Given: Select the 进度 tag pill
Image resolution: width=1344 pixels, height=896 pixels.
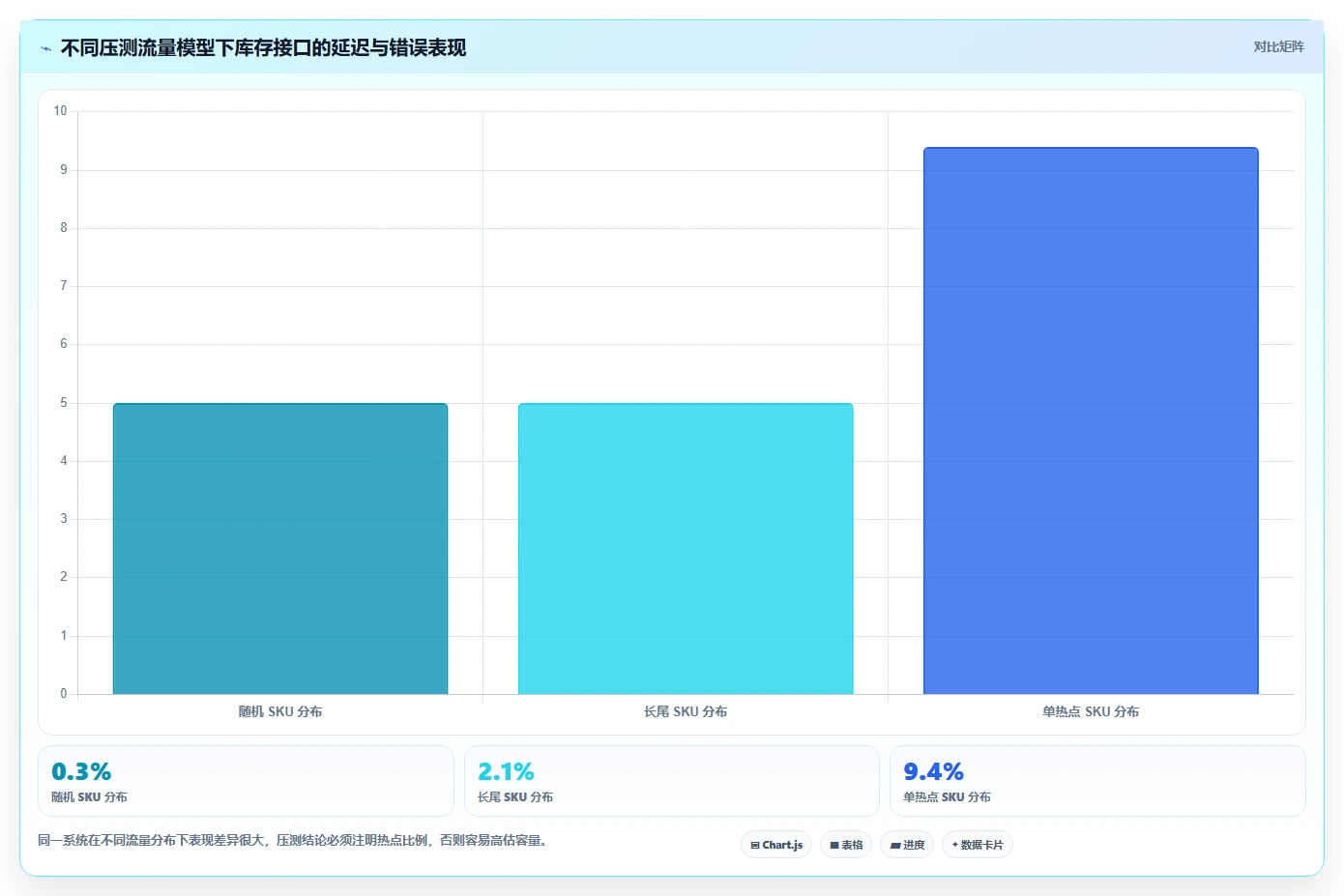Looking at the screenshot, I should point(907,845).
